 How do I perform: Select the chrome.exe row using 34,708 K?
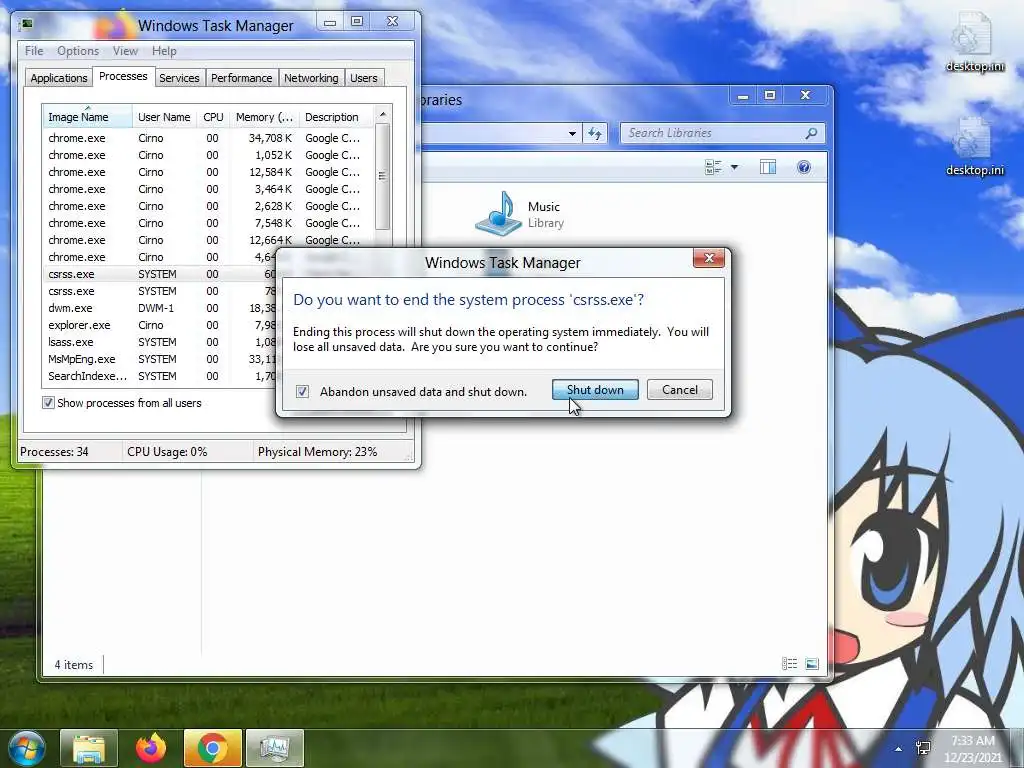pos(208,138)
